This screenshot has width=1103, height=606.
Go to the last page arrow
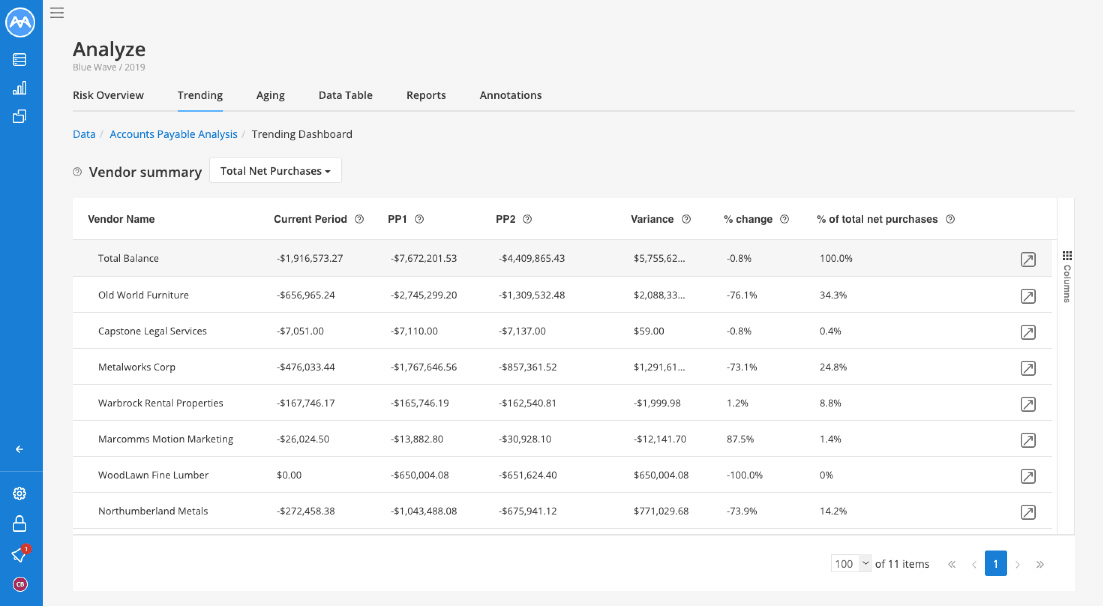[1040, 564]
